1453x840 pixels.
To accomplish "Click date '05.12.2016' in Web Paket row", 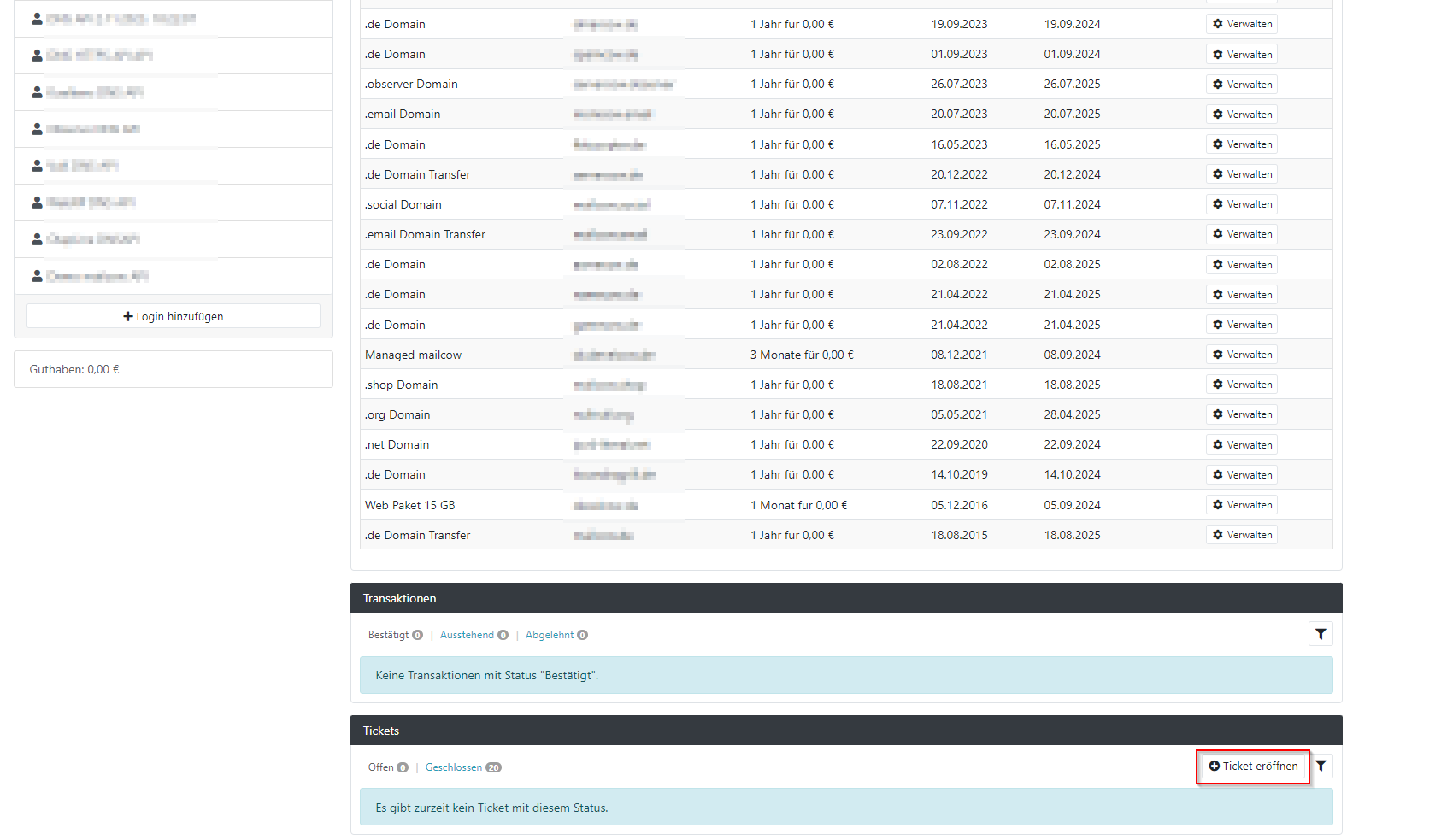I will (959, 505).
